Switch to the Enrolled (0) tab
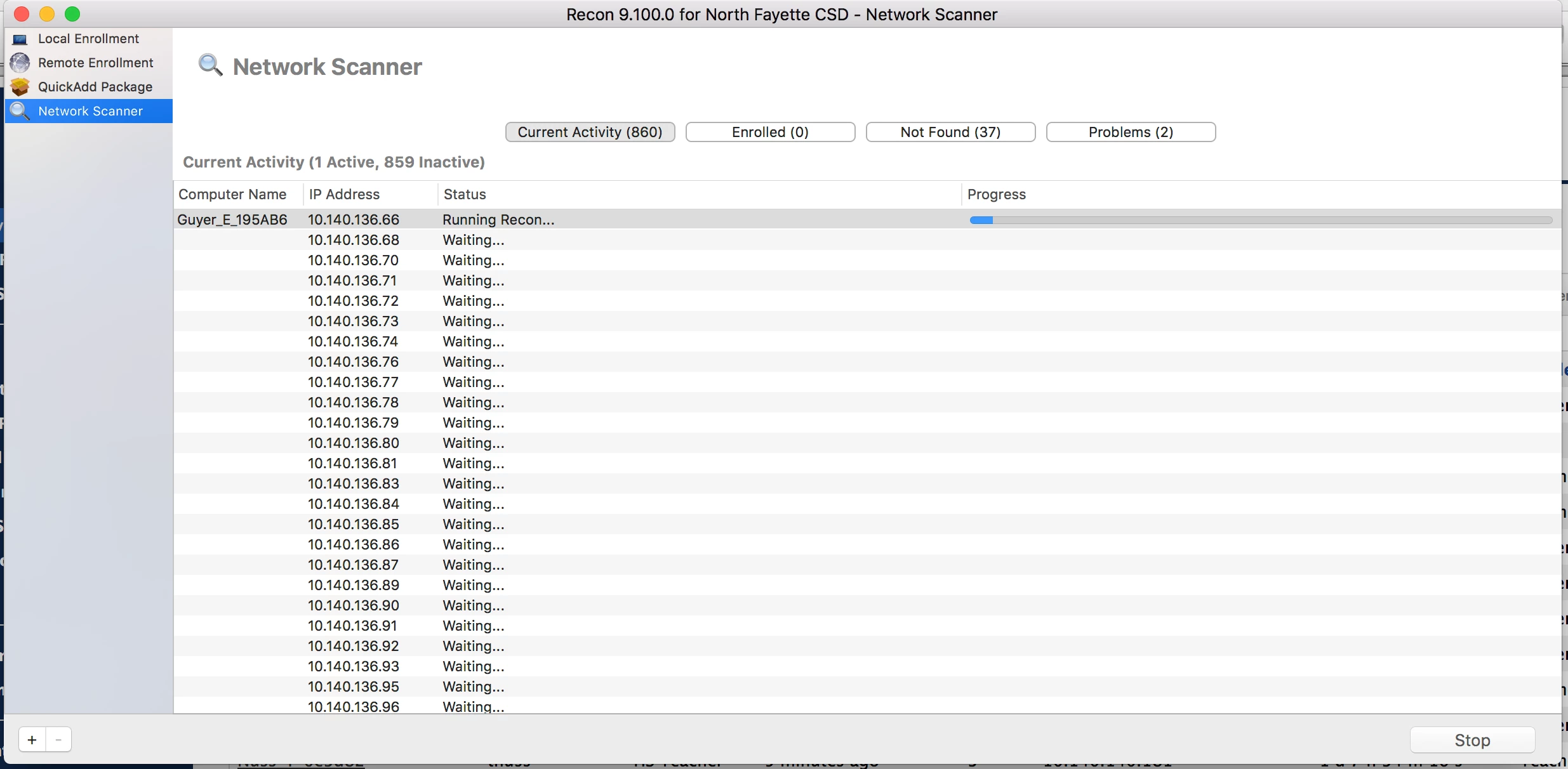The height and width of the screenshot is (769, 1568). [x=770, y=132]
